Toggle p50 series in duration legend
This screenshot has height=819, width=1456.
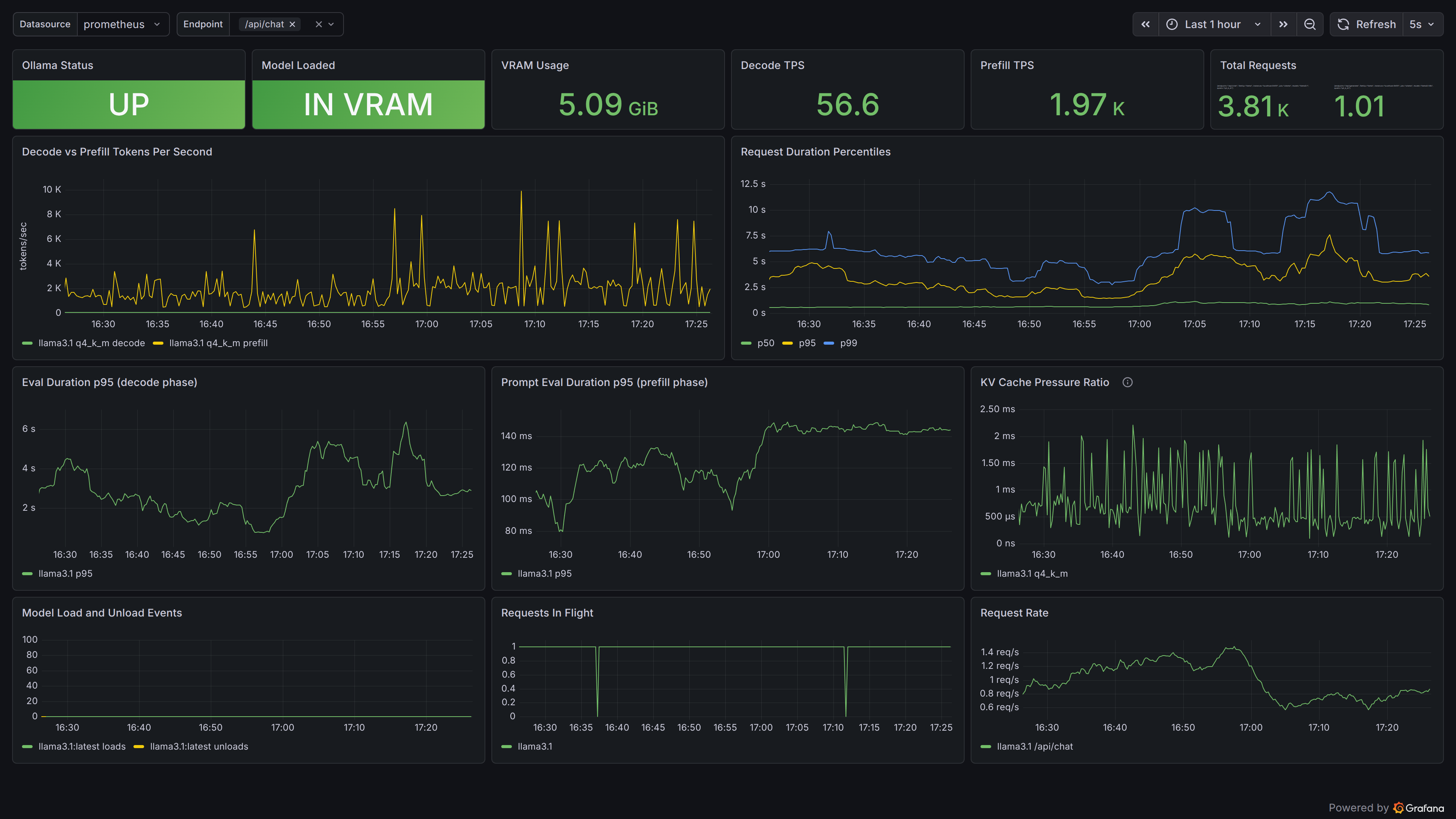pos(765,343)
